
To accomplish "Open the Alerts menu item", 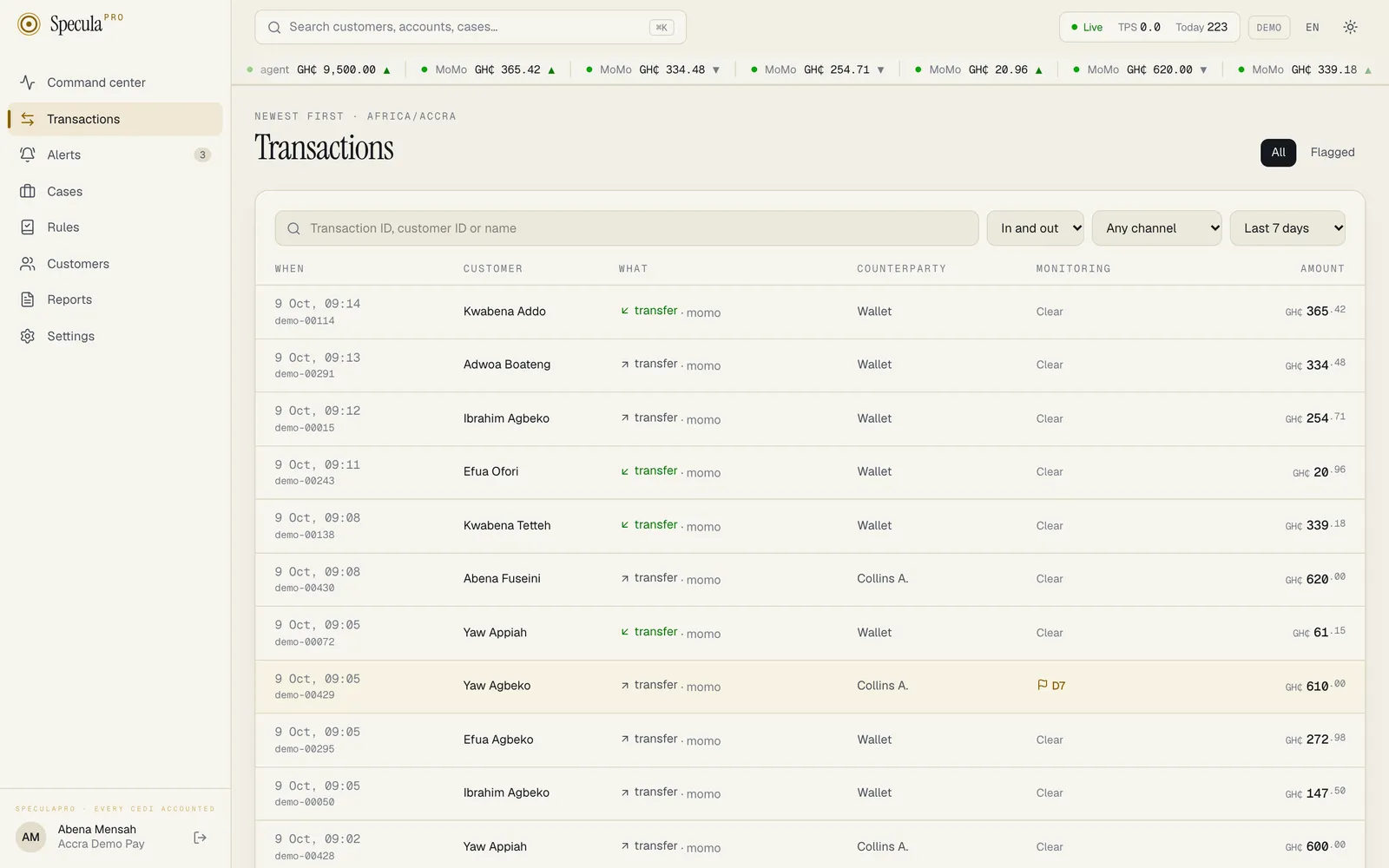I will point(115,155).
